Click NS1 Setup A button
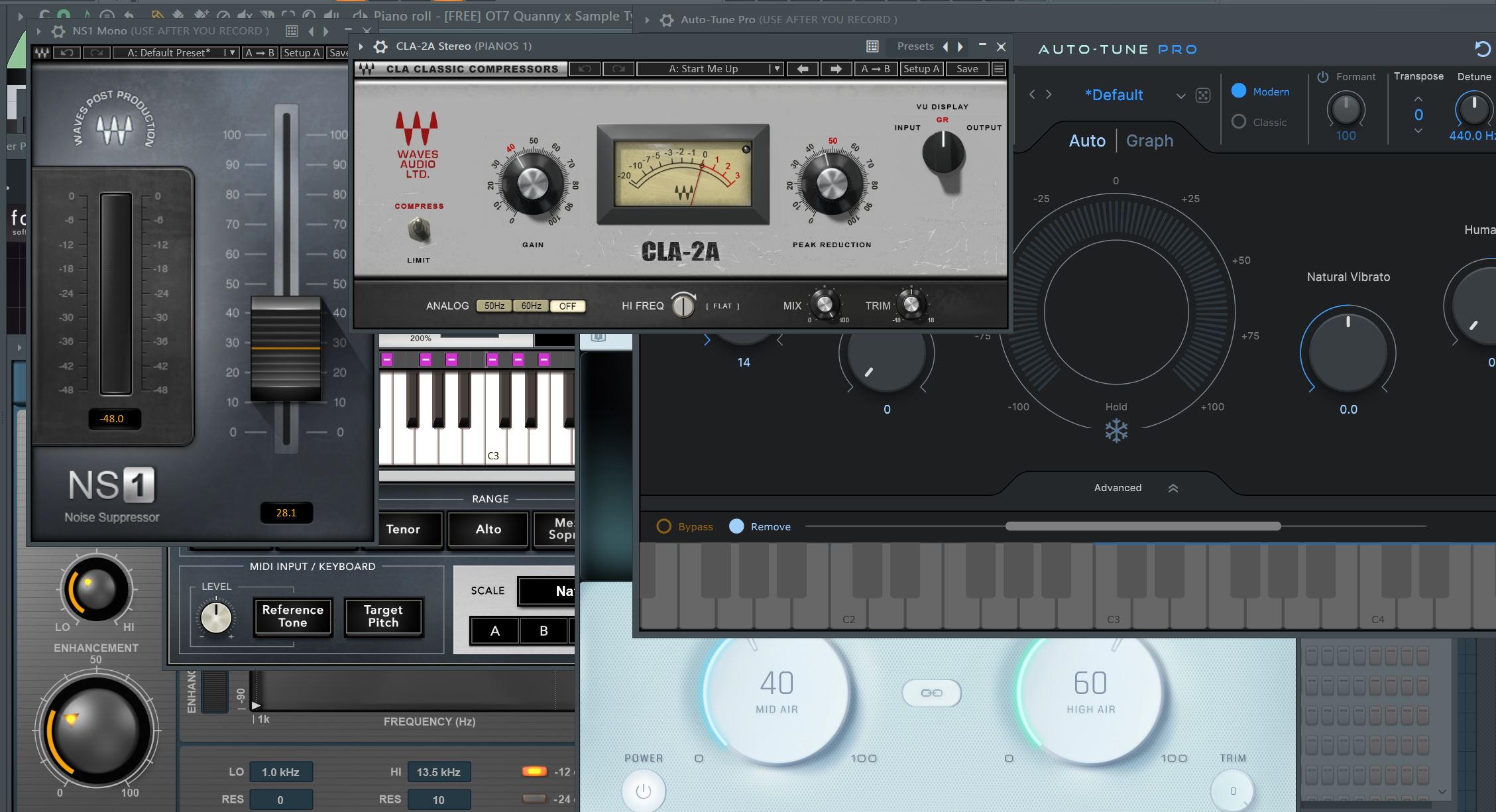This screenshot has height=812, width=1496. click(302, 53)
